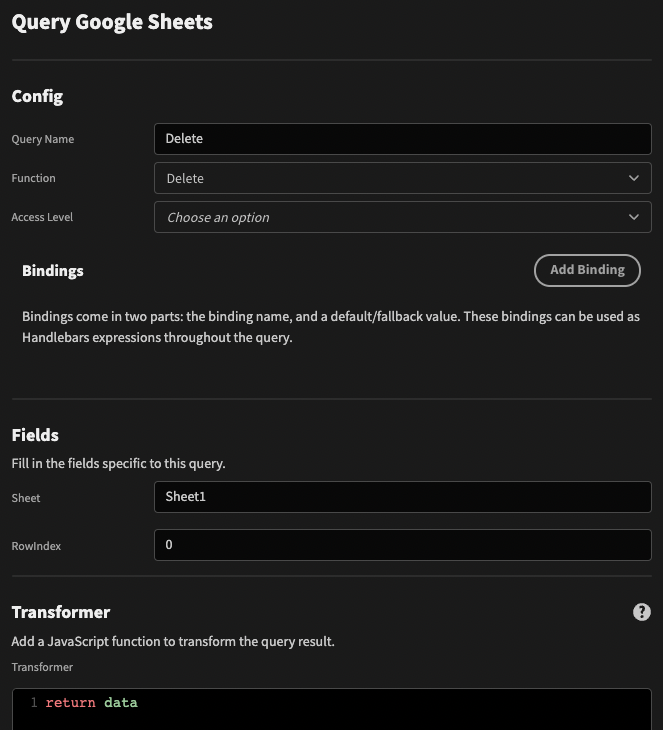The width and height of the screenshot is (663, 730).
Task: Click the Query Google Sheets title
Action: (112, 22)
